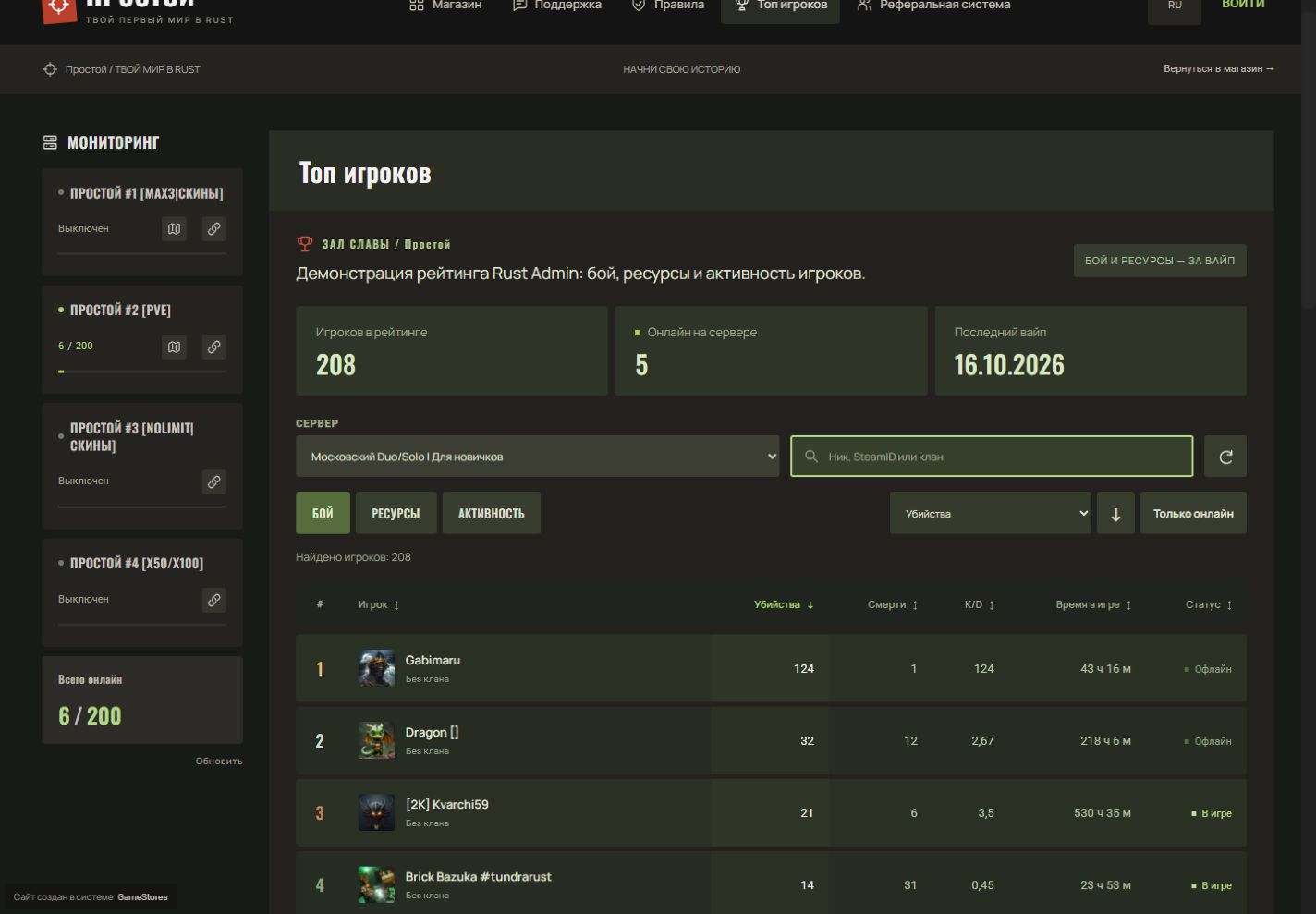This screenshot has height=914, width=1316.
Task: Switch to the РЕСУРСЫ tab
Action: [396, 513]
